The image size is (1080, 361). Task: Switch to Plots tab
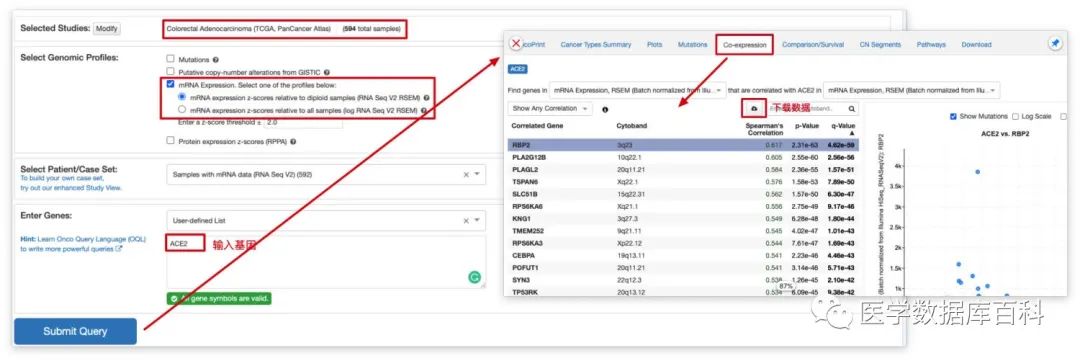coord(654,44)
